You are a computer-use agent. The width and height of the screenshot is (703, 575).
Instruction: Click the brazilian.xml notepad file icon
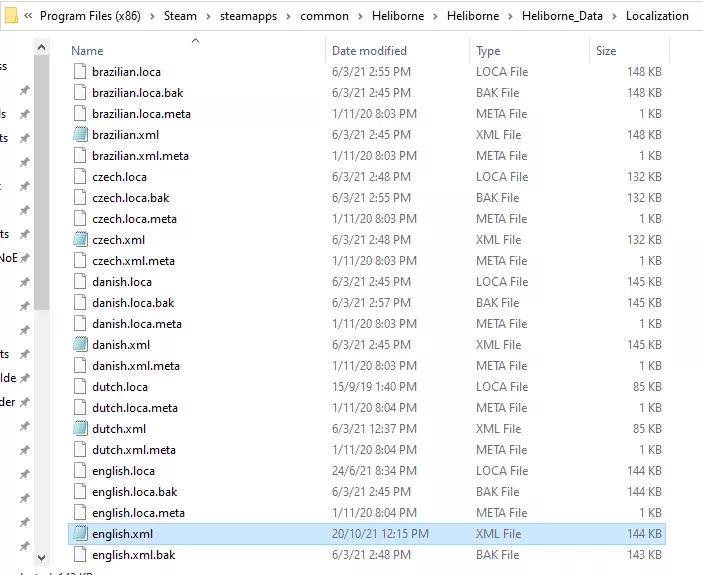80,134
